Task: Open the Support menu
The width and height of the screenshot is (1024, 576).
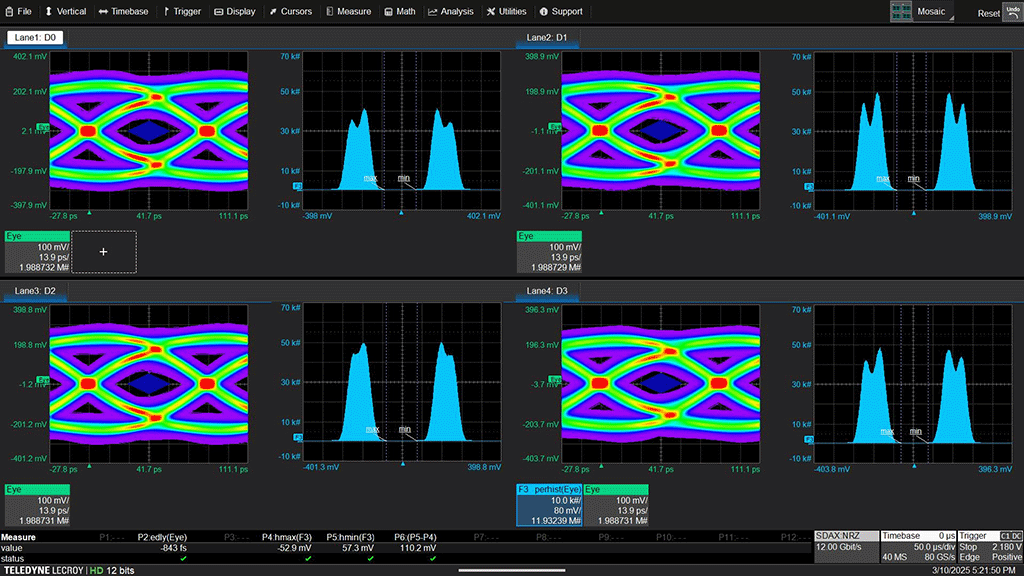Action: pyautogui.click(x=560, y=12)
